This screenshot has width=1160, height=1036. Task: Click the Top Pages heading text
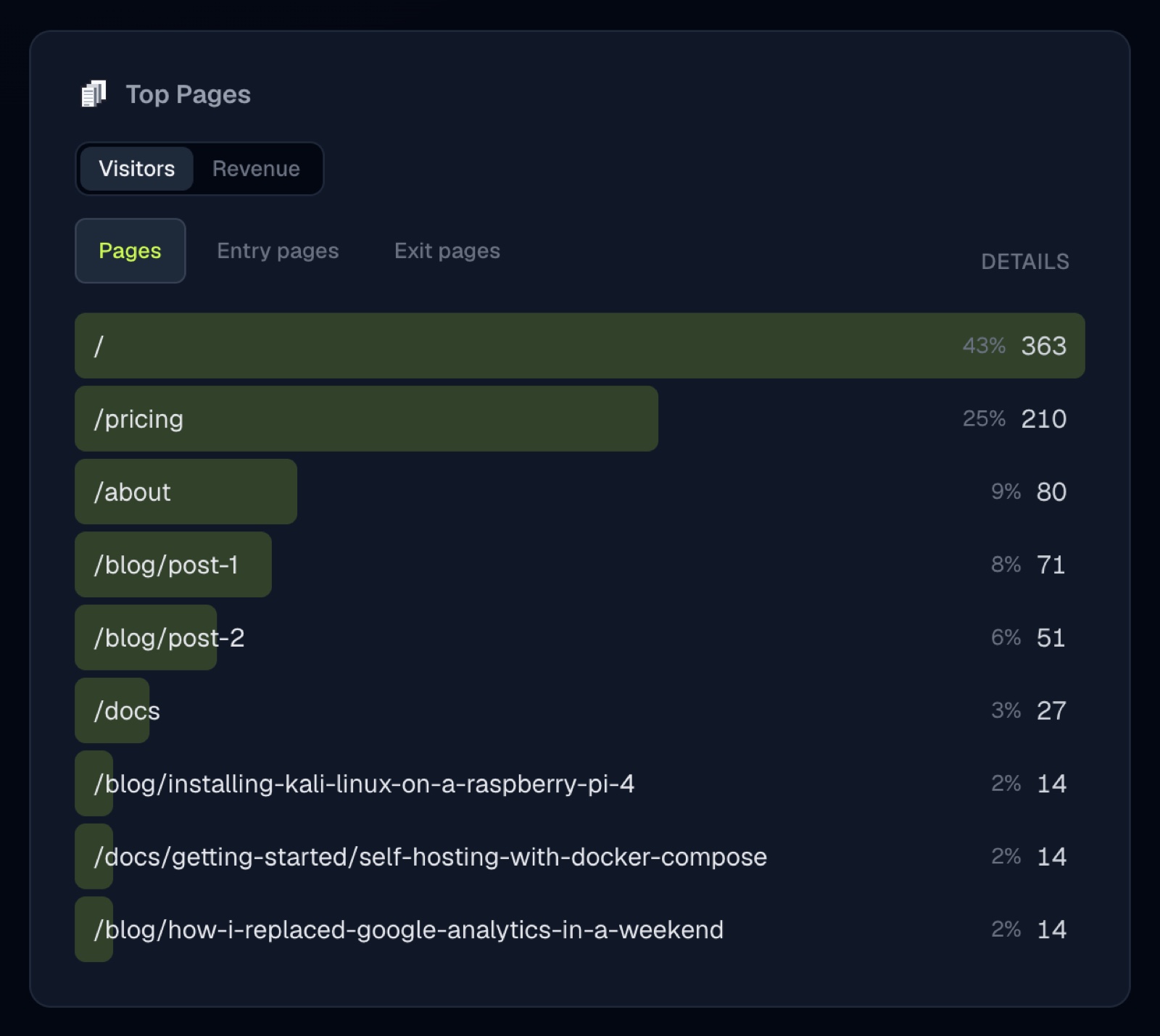coord(188,94)
